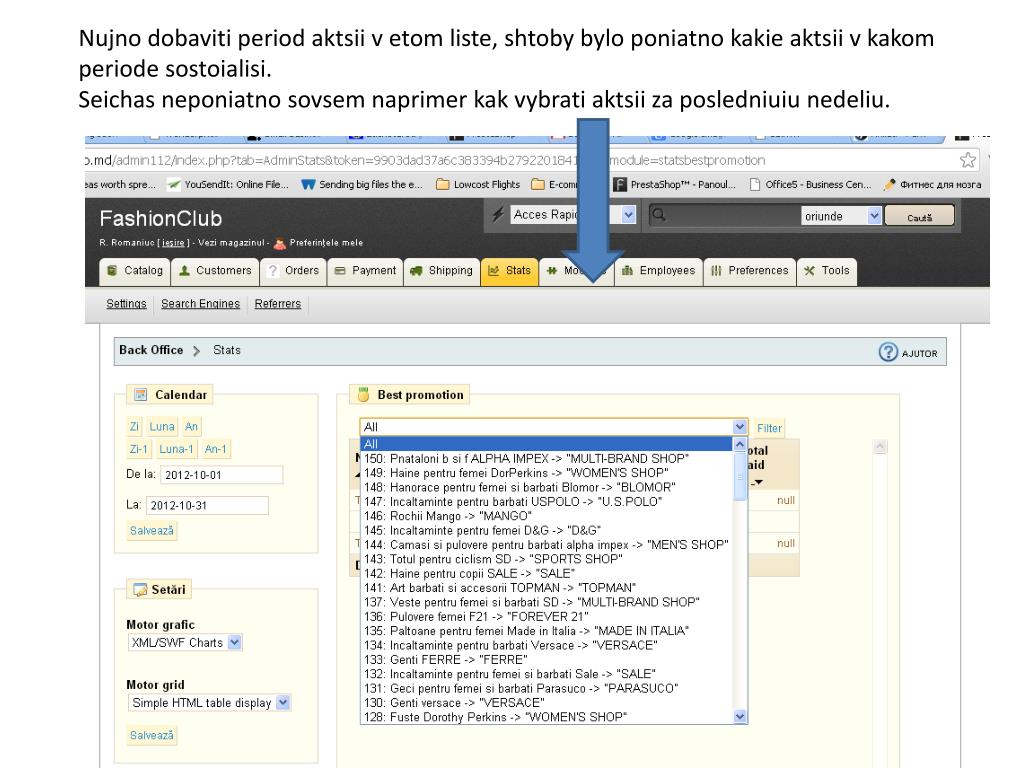Viewport: 1024px width, 768px height.
Task: Select promotion 143 SPORTS SHOP option
Action: point(547,559)
